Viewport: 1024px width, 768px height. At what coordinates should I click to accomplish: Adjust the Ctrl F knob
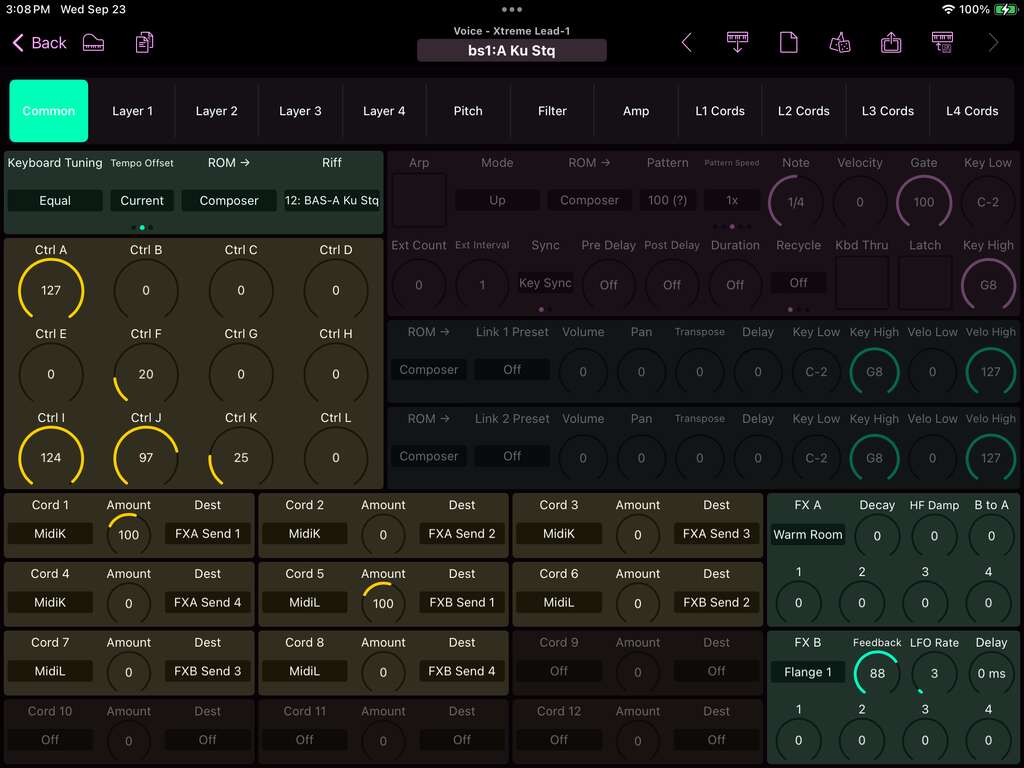[x=146, y=374]
